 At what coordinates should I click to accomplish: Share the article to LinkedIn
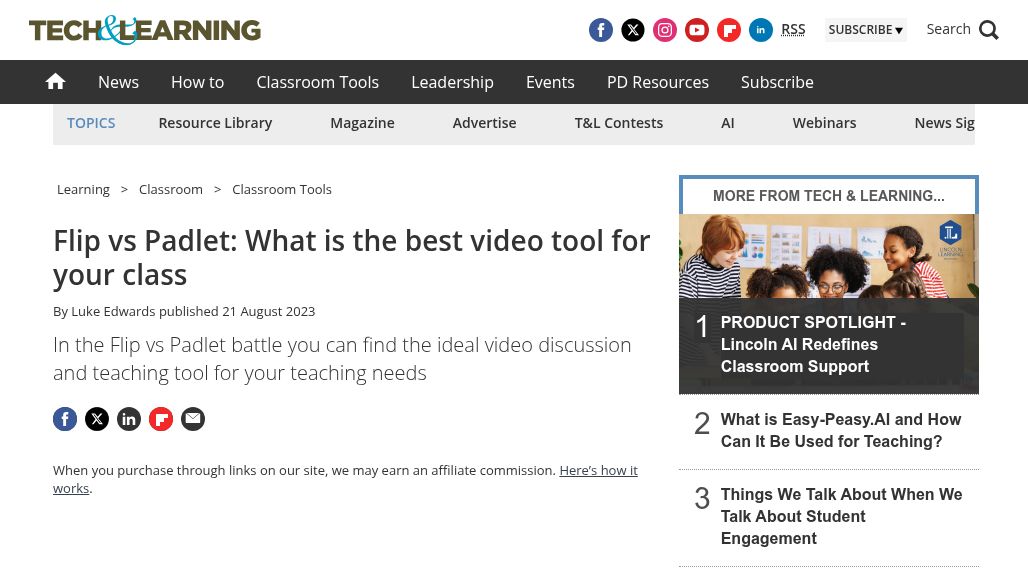[128, 418]
